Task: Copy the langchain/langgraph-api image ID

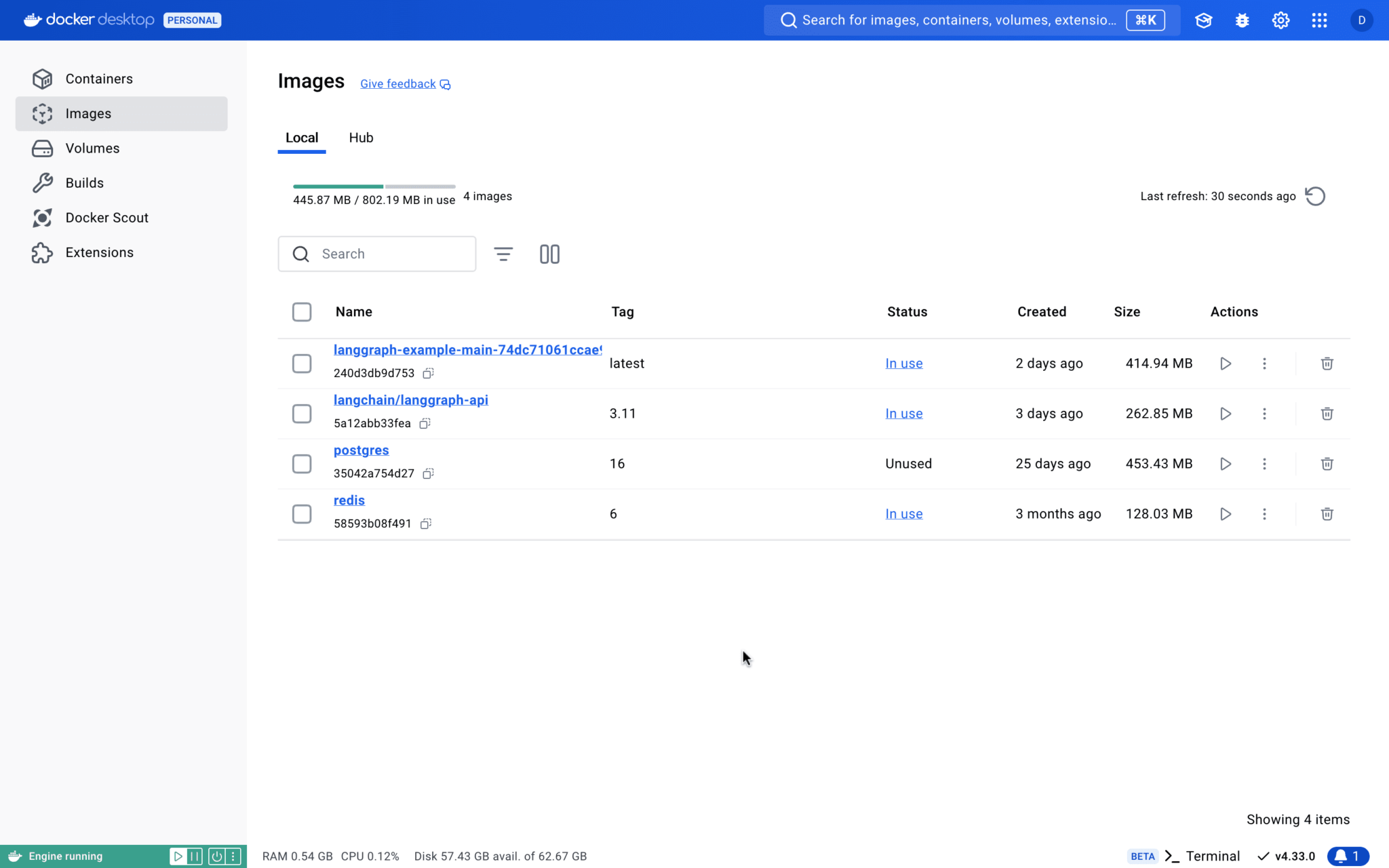Action: (x=425, y=423)
